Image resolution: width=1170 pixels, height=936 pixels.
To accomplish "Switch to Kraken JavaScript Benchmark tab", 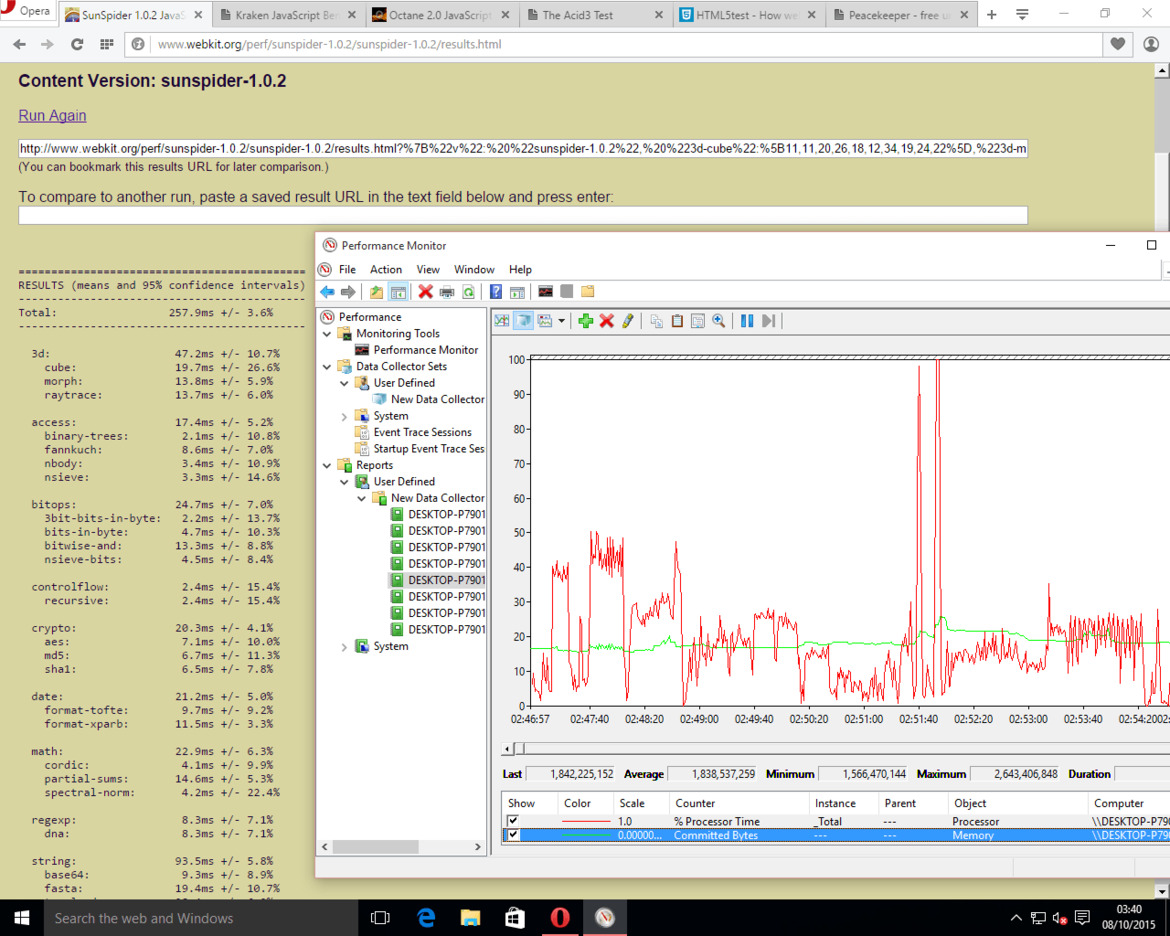I will tap(288, 15).
